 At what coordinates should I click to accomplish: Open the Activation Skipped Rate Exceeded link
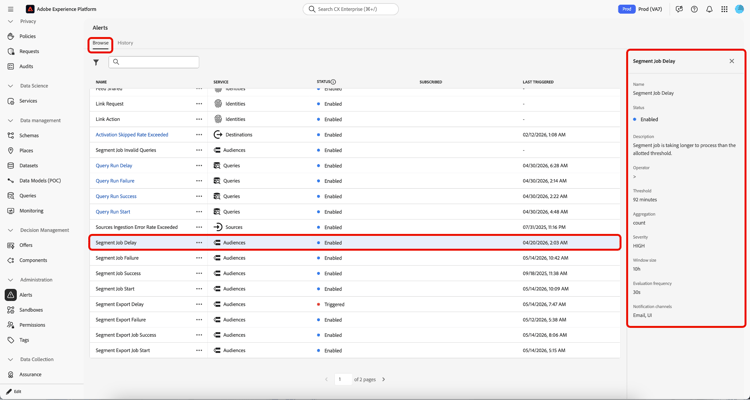pyautogui.click(x=132, y=135)
